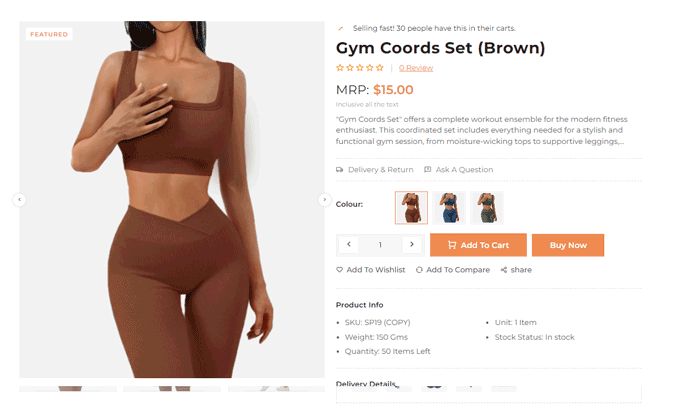Select the blue colour variant swatch
Viewport: 687px width, 409px height.
[449, 208]
